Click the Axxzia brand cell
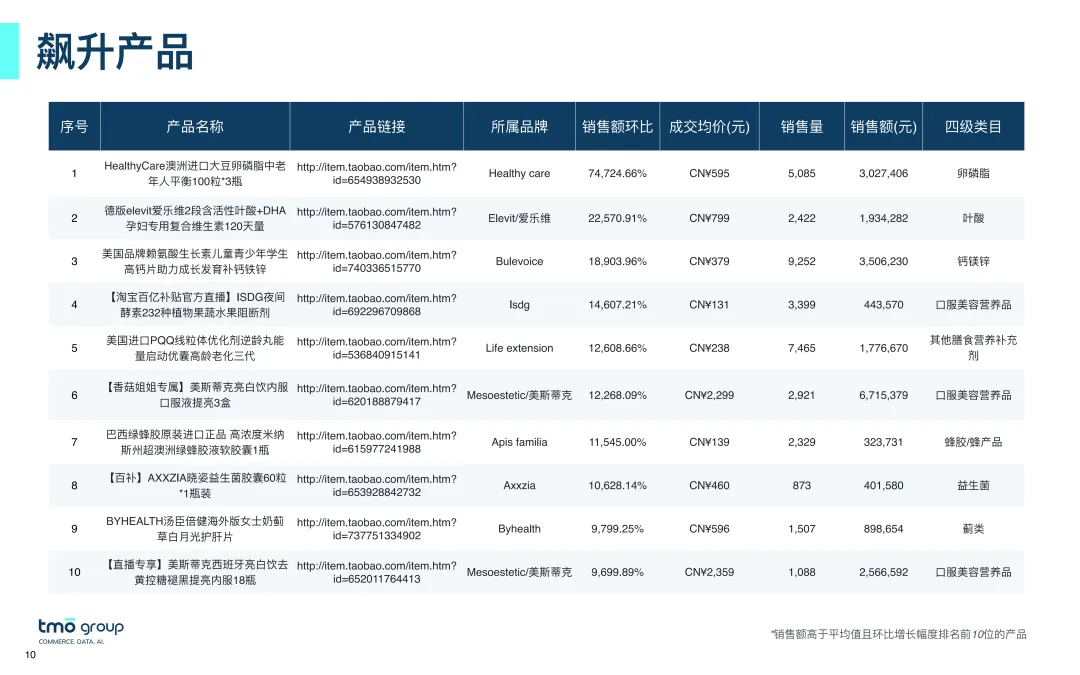This screenshot has width=1080, height=675. 519,486
